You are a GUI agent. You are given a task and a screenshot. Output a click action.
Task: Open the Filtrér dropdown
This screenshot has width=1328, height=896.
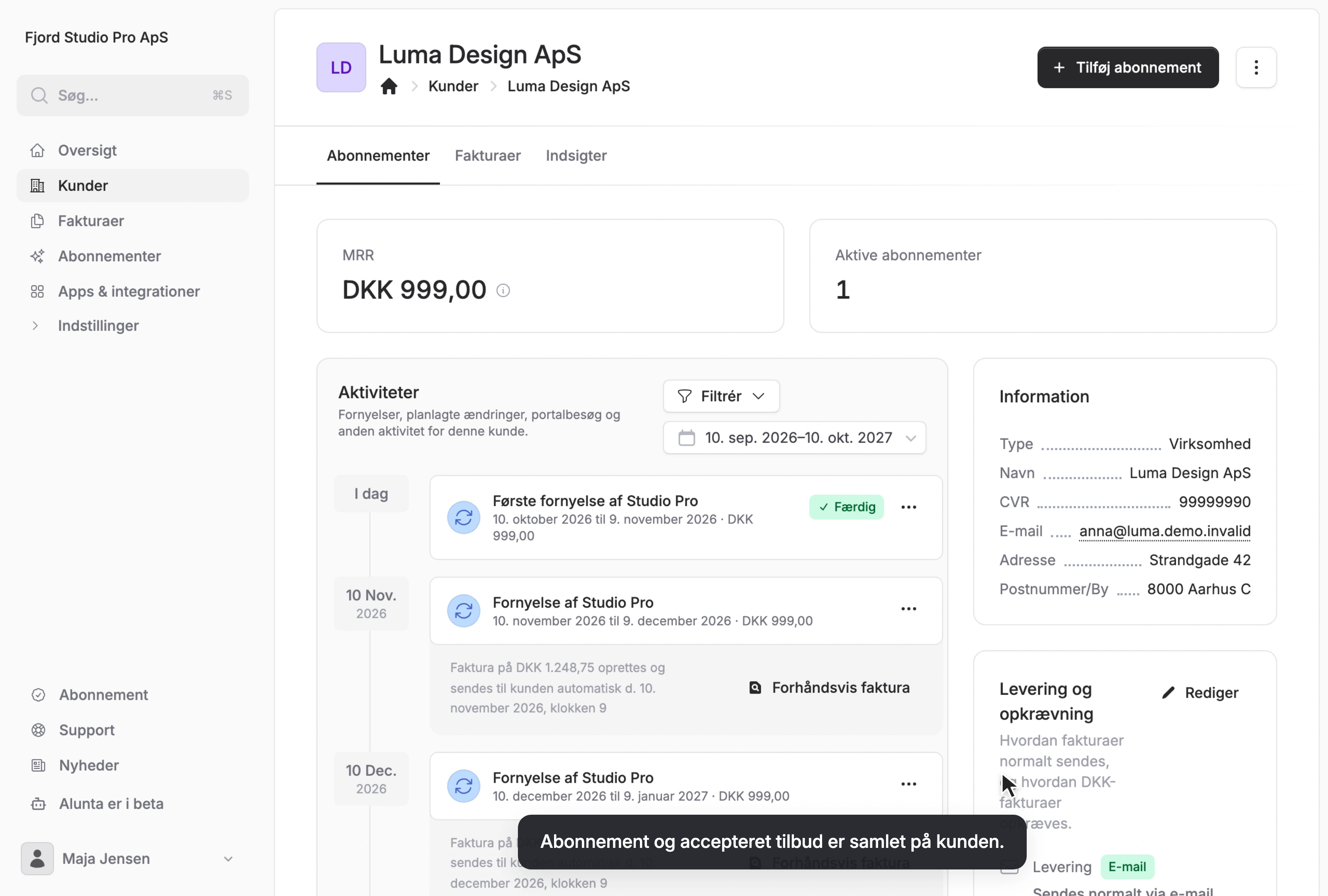(x=720, y=396)
